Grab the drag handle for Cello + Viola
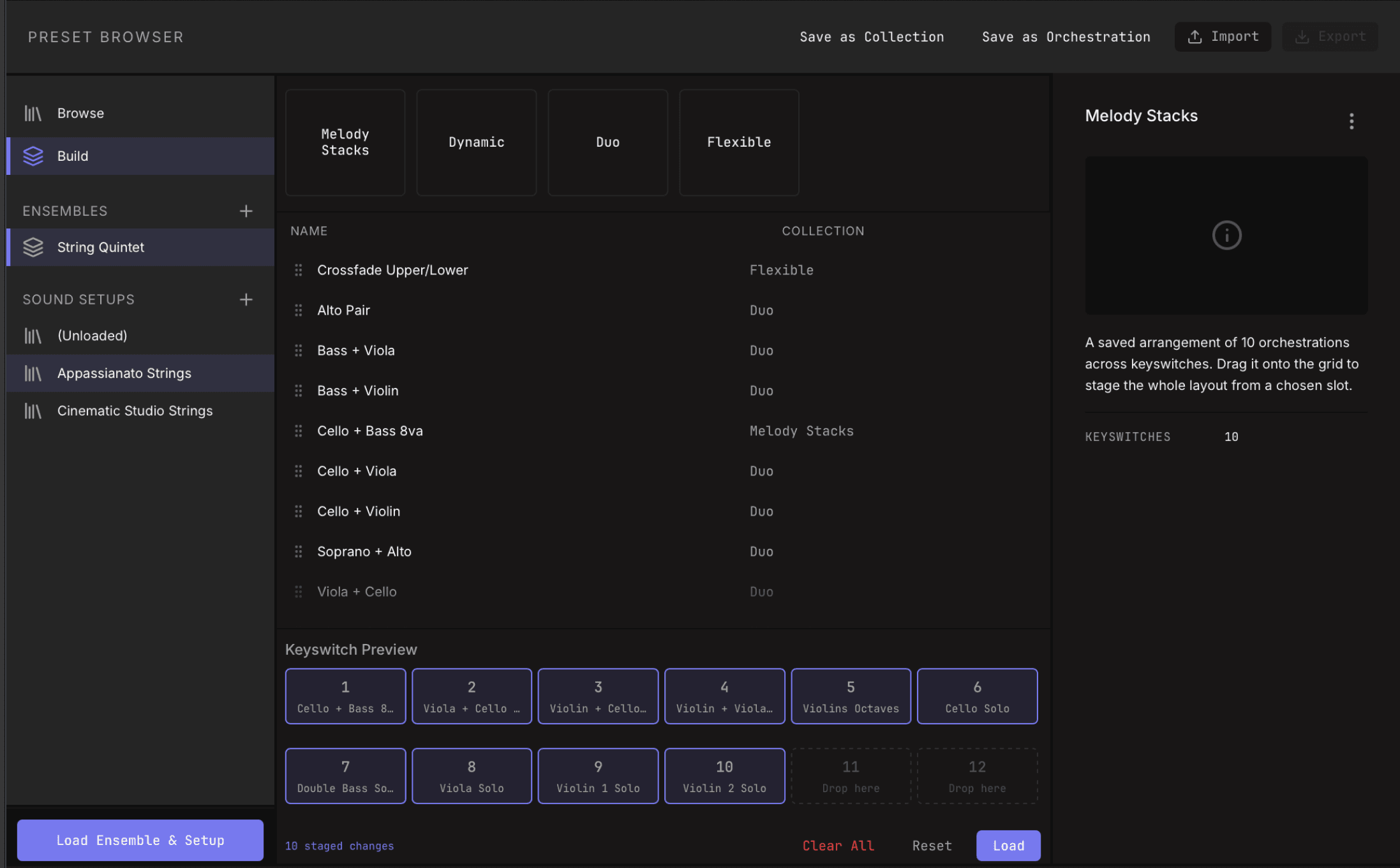The image size is (1400, 868). [298, 471]
